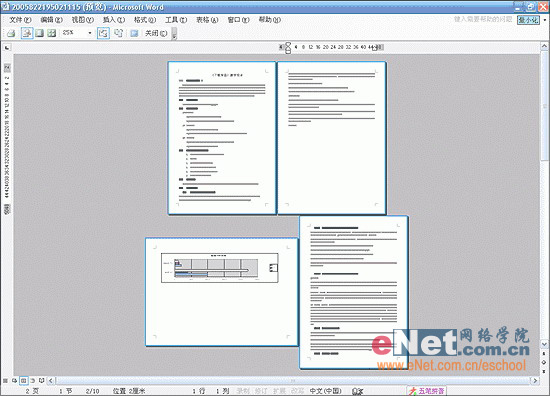Toggle 修订 track changes in status bar
The image size is (550, 396).
point(261,391)
